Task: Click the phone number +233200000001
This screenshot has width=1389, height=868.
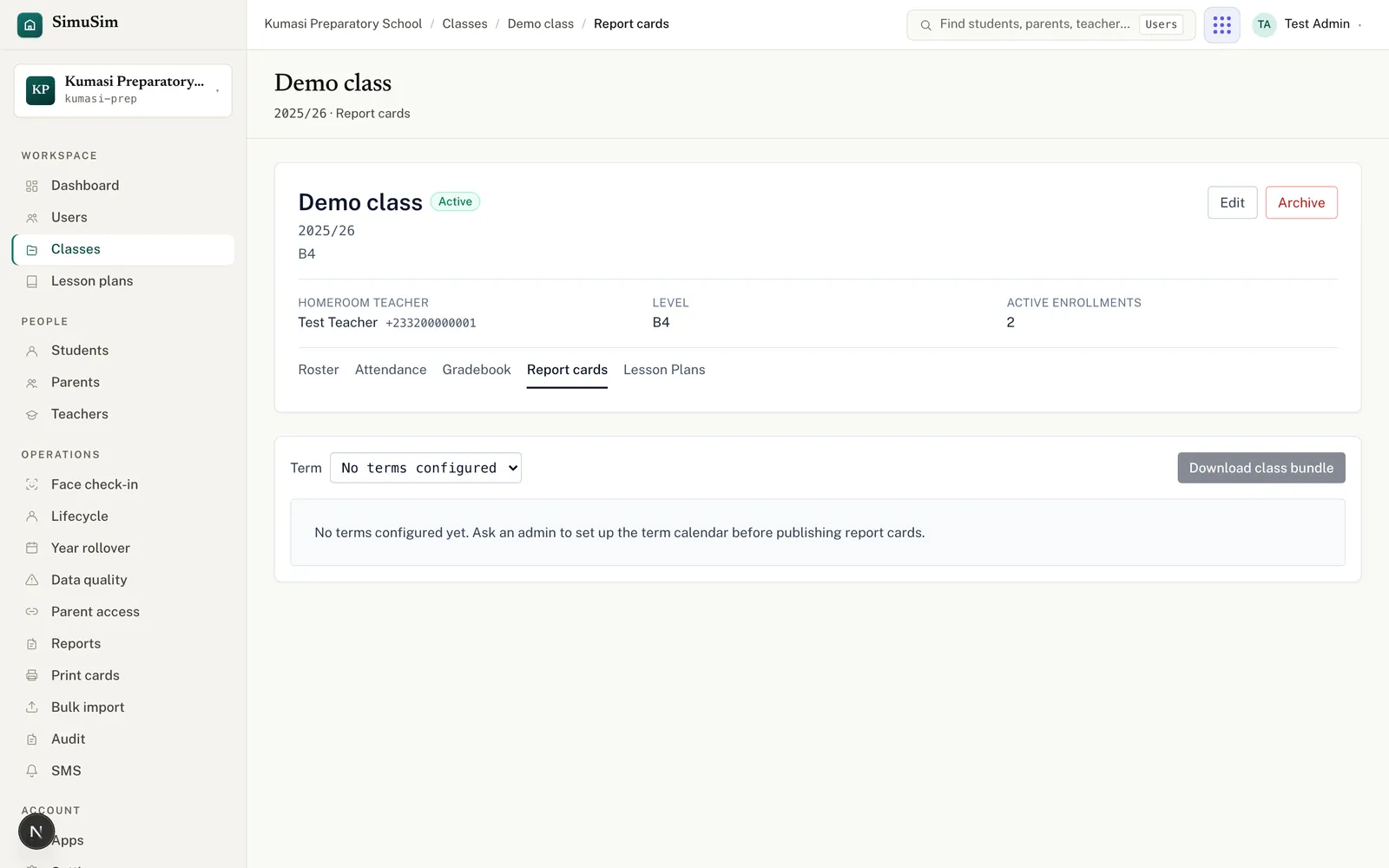Action: click(x=431, y=323)
